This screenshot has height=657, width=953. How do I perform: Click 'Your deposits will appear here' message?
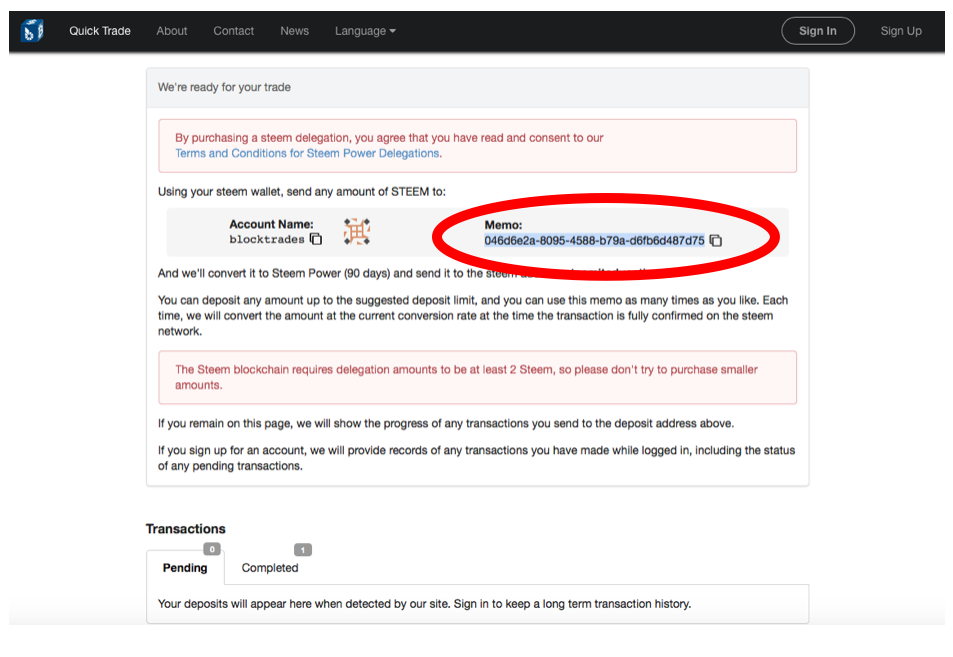[424, 604]
